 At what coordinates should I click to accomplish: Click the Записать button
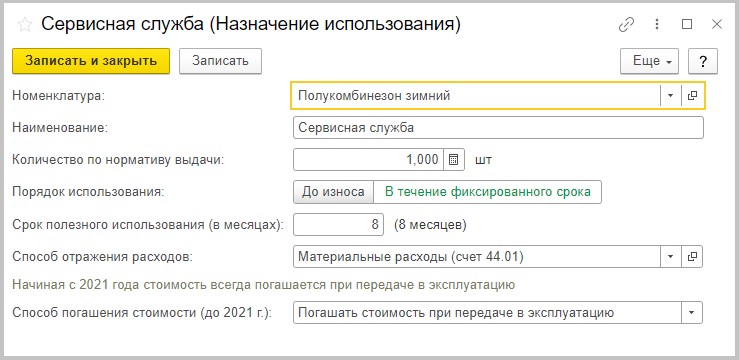(220, 61)
